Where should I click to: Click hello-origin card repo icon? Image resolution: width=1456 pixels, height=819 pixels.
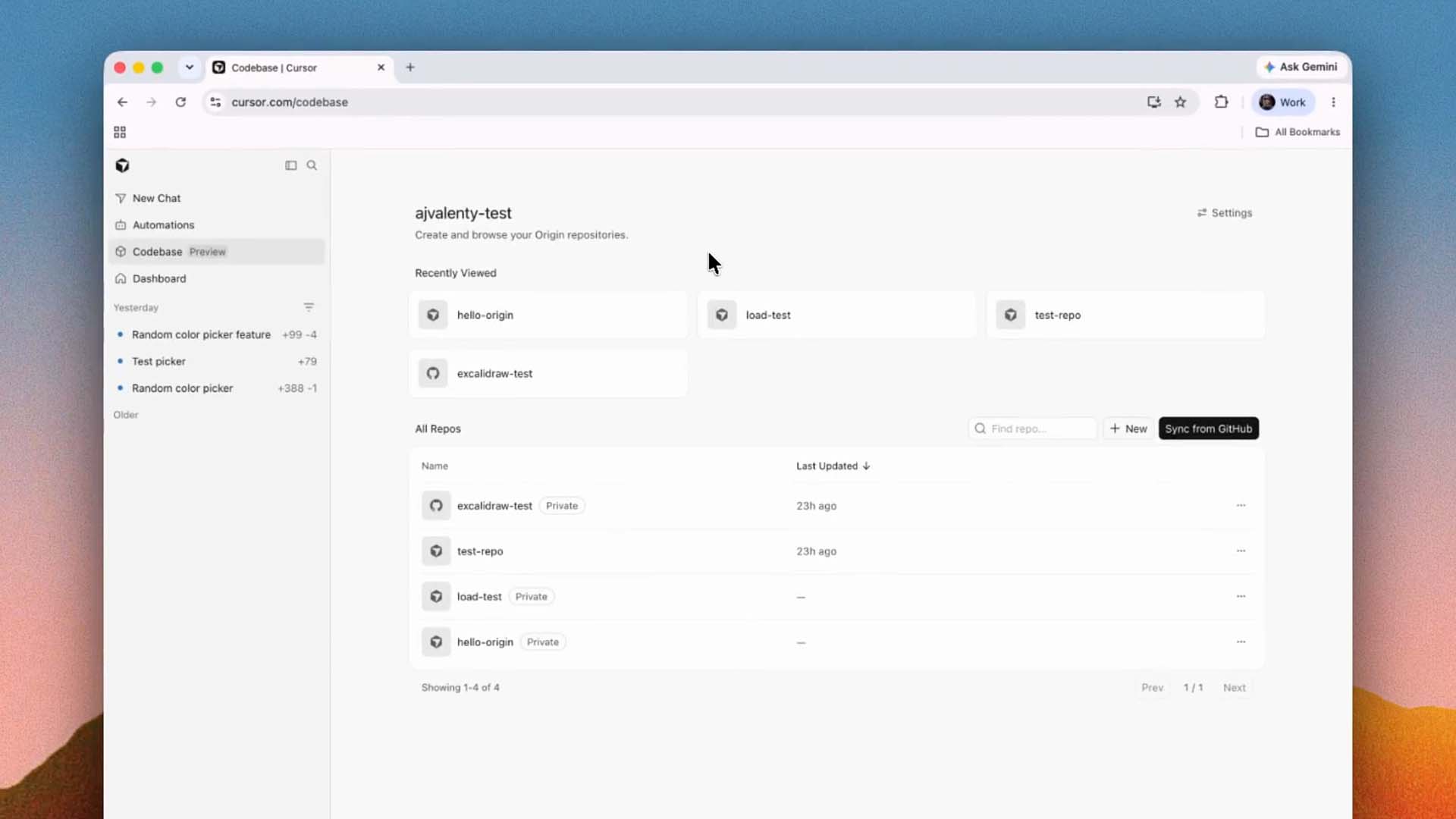point(433,315)
